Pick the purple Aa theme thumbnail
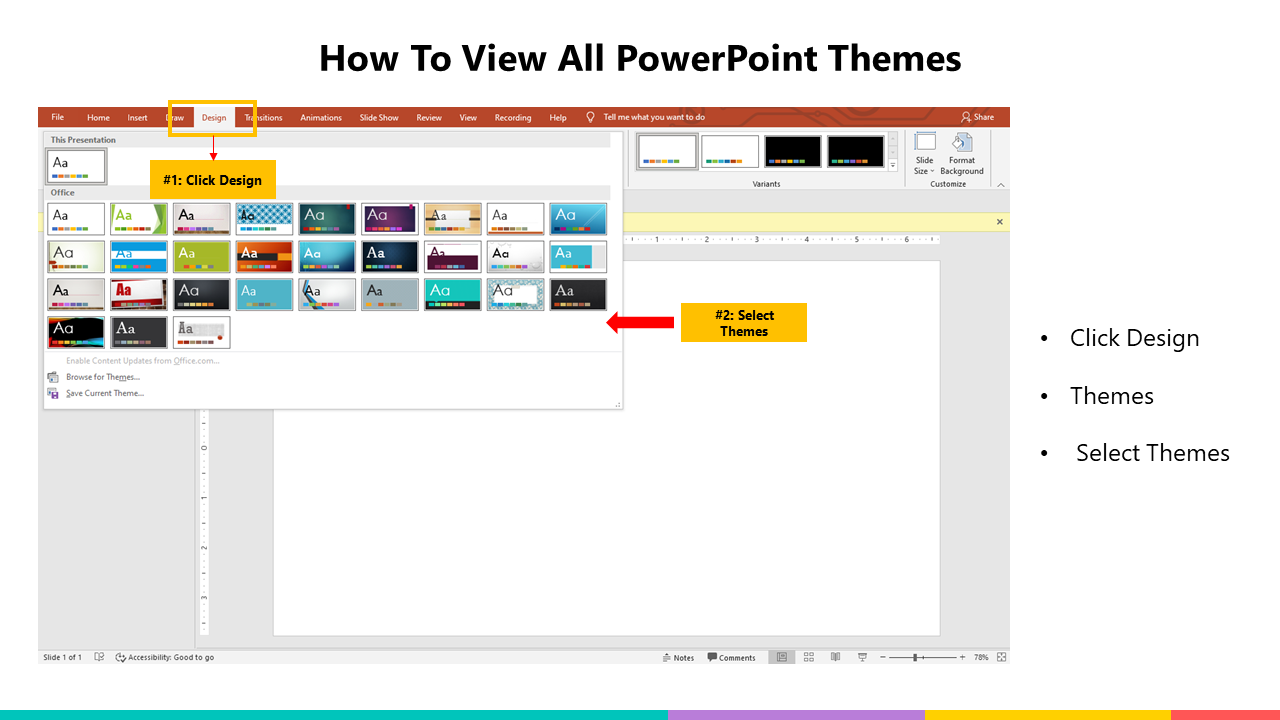 coord(390,219)
